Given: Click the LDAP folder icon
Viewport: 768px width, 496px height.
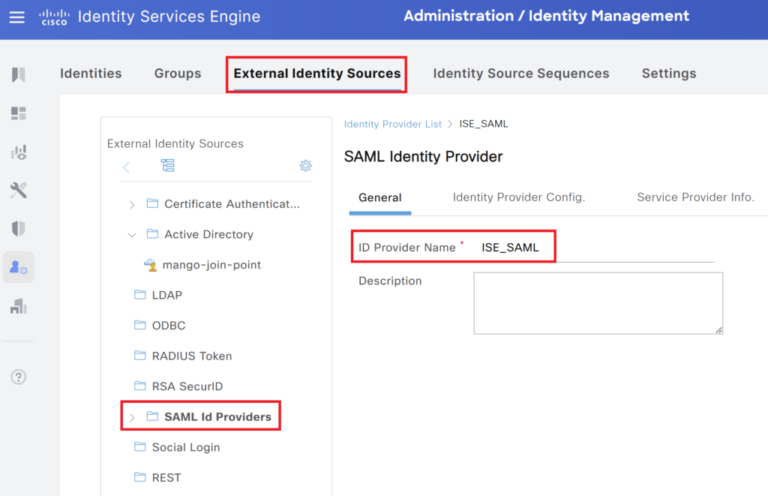Looking at the screenshot, I should pyautogui.click(x=140, y=294).
